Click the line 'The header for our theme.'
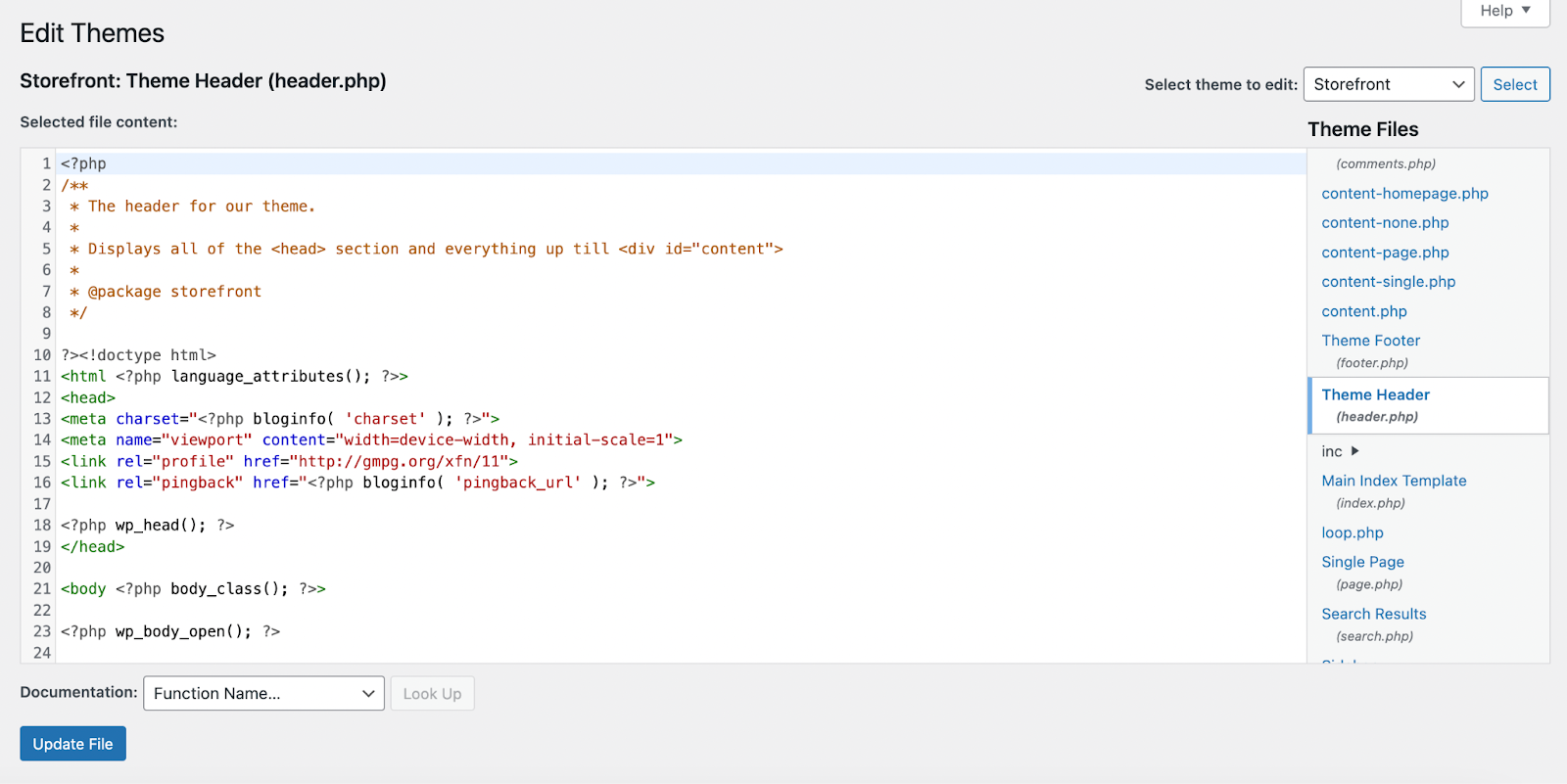1567x784 pixels. click(192, 207)
